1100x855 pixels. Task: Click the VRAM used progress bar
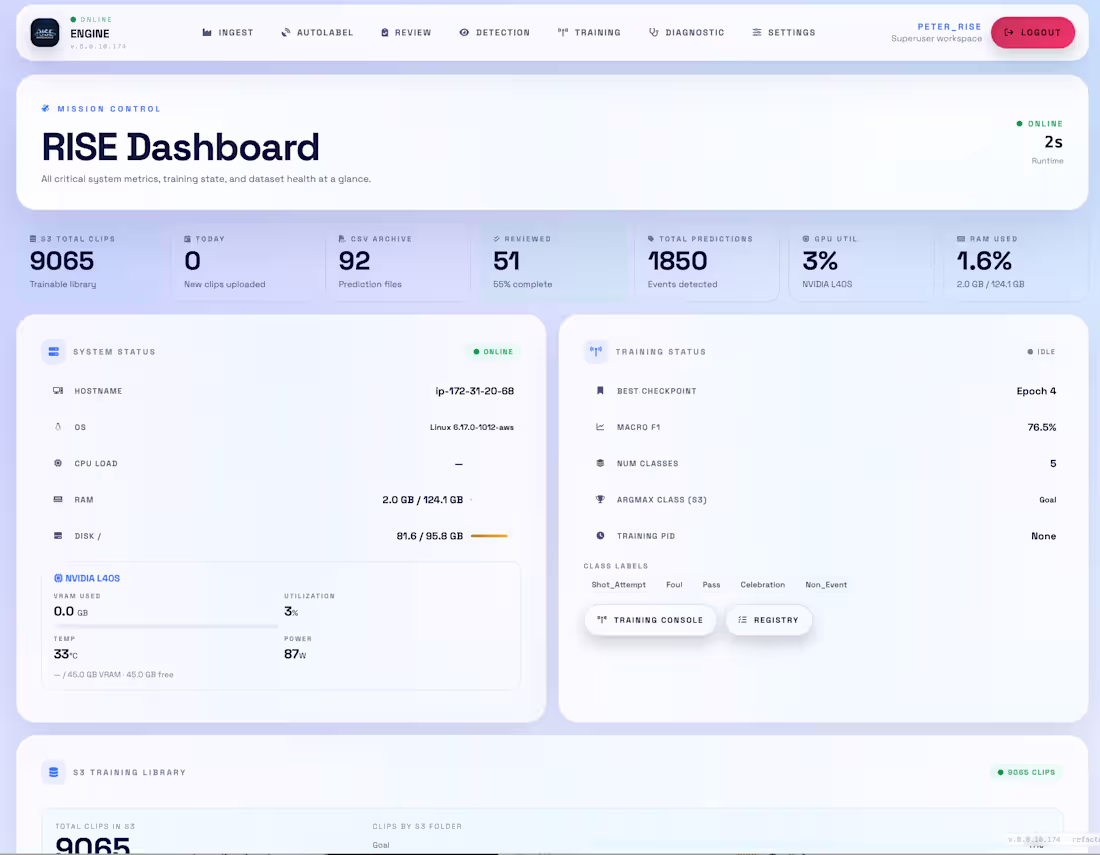166,626
